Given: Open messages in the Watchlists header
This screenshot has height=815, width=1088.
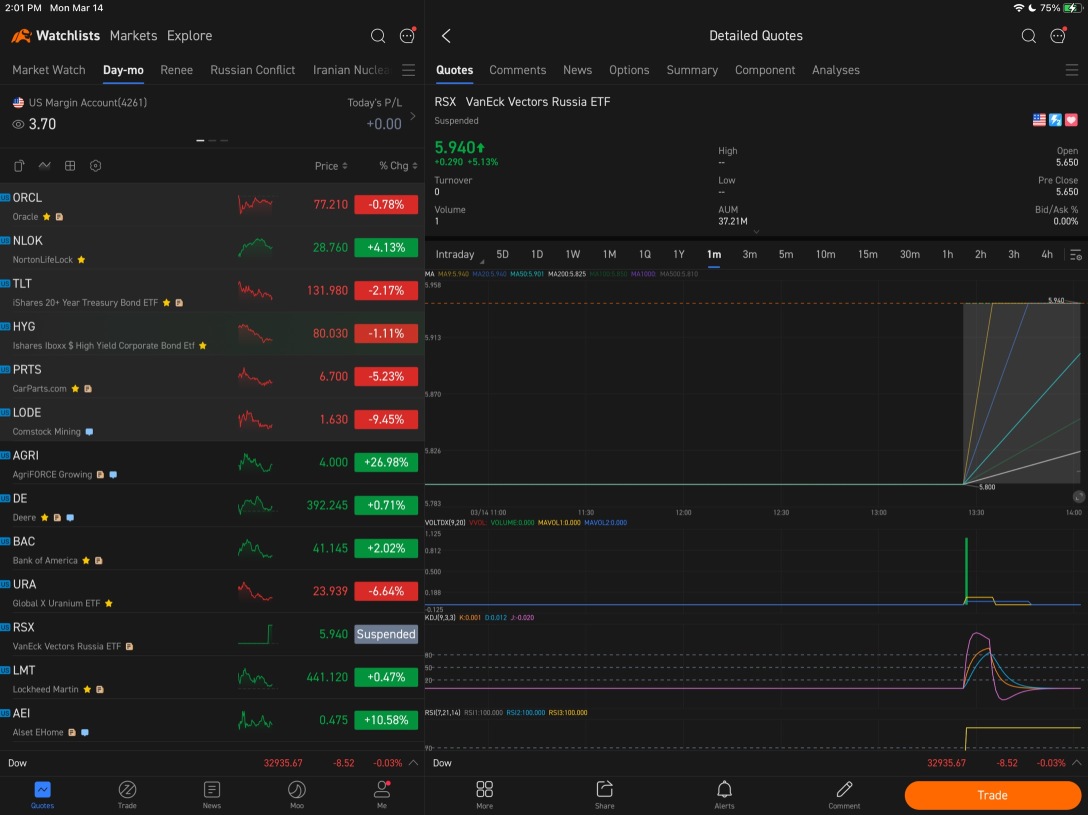Looking at the screenshot, I should click(407, 35).
